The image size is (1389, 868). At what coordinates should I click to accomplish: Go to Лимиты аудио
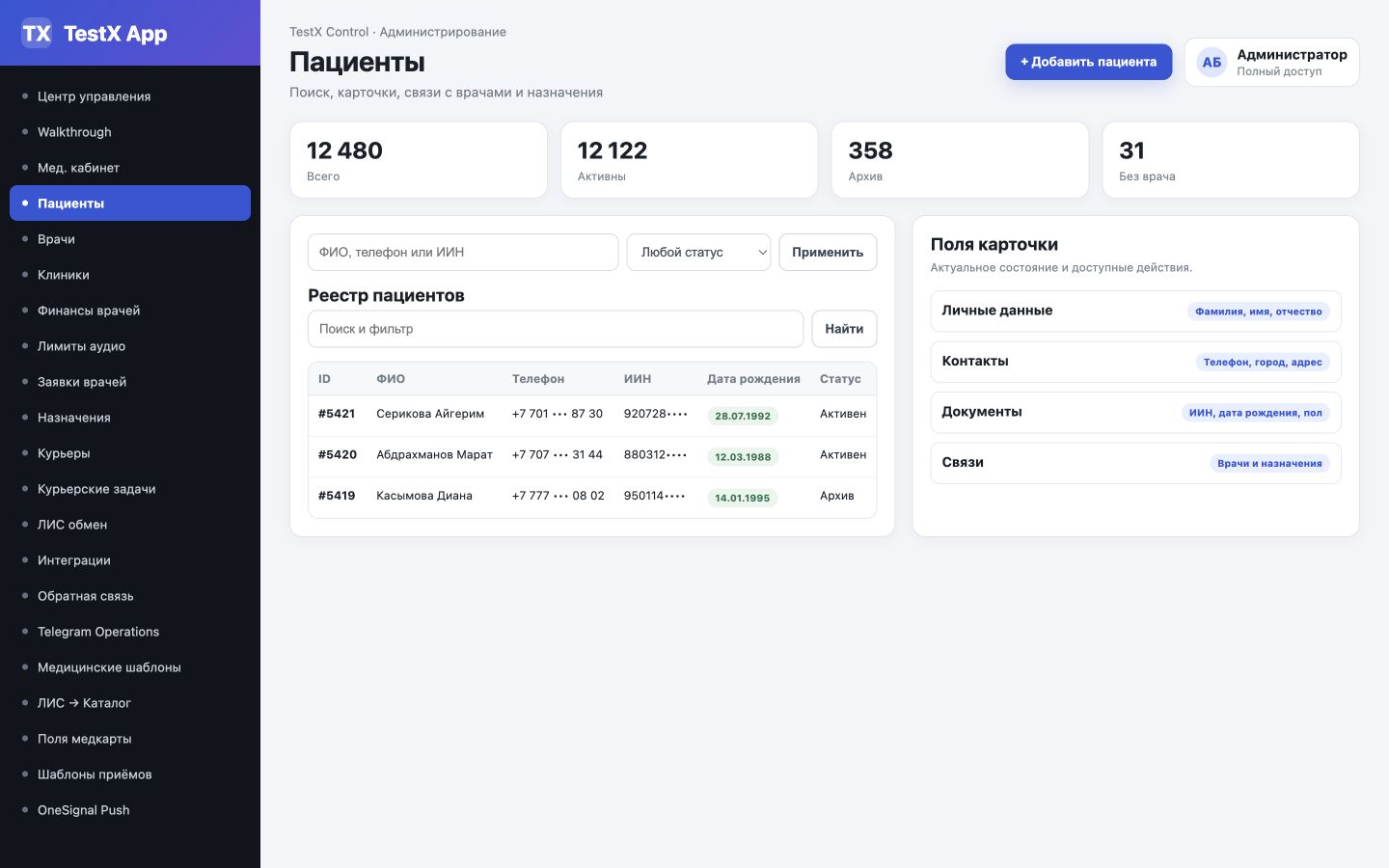pyautogui.click(x=130, y=346)
